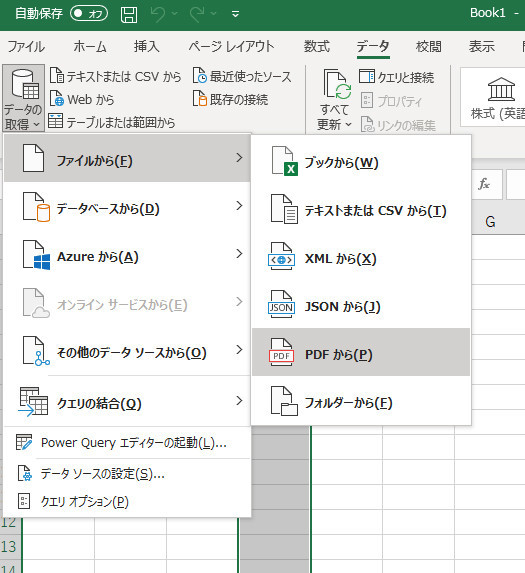The image size is (525, 573).
Task: Click the folder with page icon
Action: (284, 401)
